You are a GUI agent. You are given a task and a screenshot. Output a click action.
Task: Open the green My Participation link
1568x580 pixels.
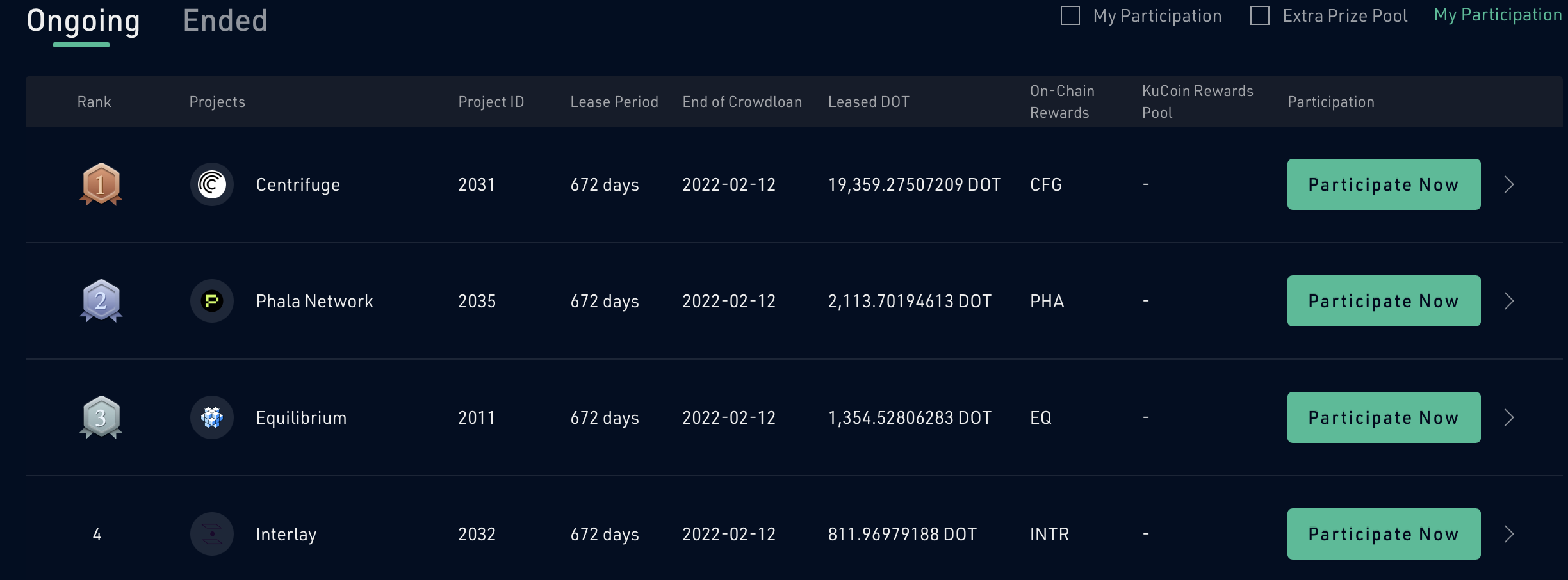(1498, 15)
